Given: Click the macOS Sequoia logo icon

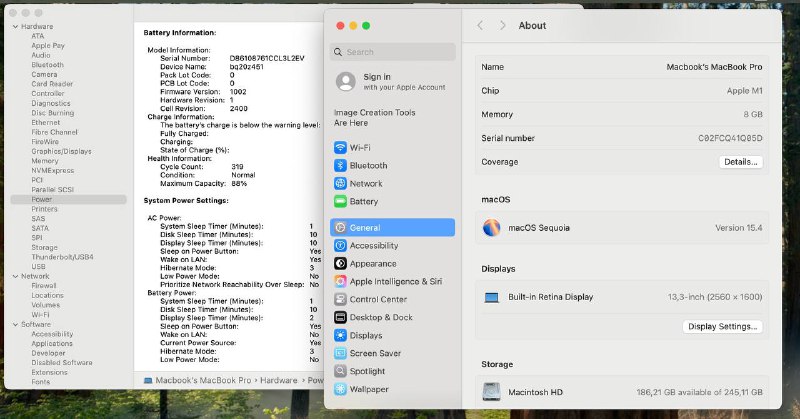Looking at the screenshot, I should point(491,228).
